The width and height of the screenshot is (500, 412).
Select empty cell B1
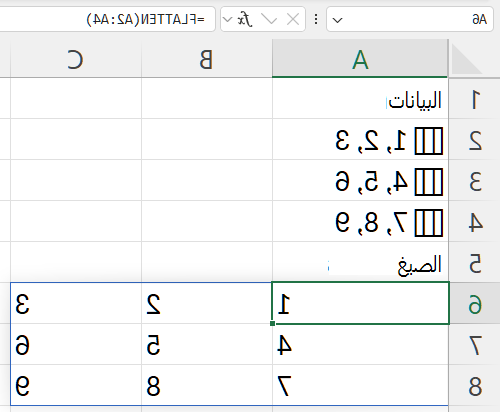(207, 99)
